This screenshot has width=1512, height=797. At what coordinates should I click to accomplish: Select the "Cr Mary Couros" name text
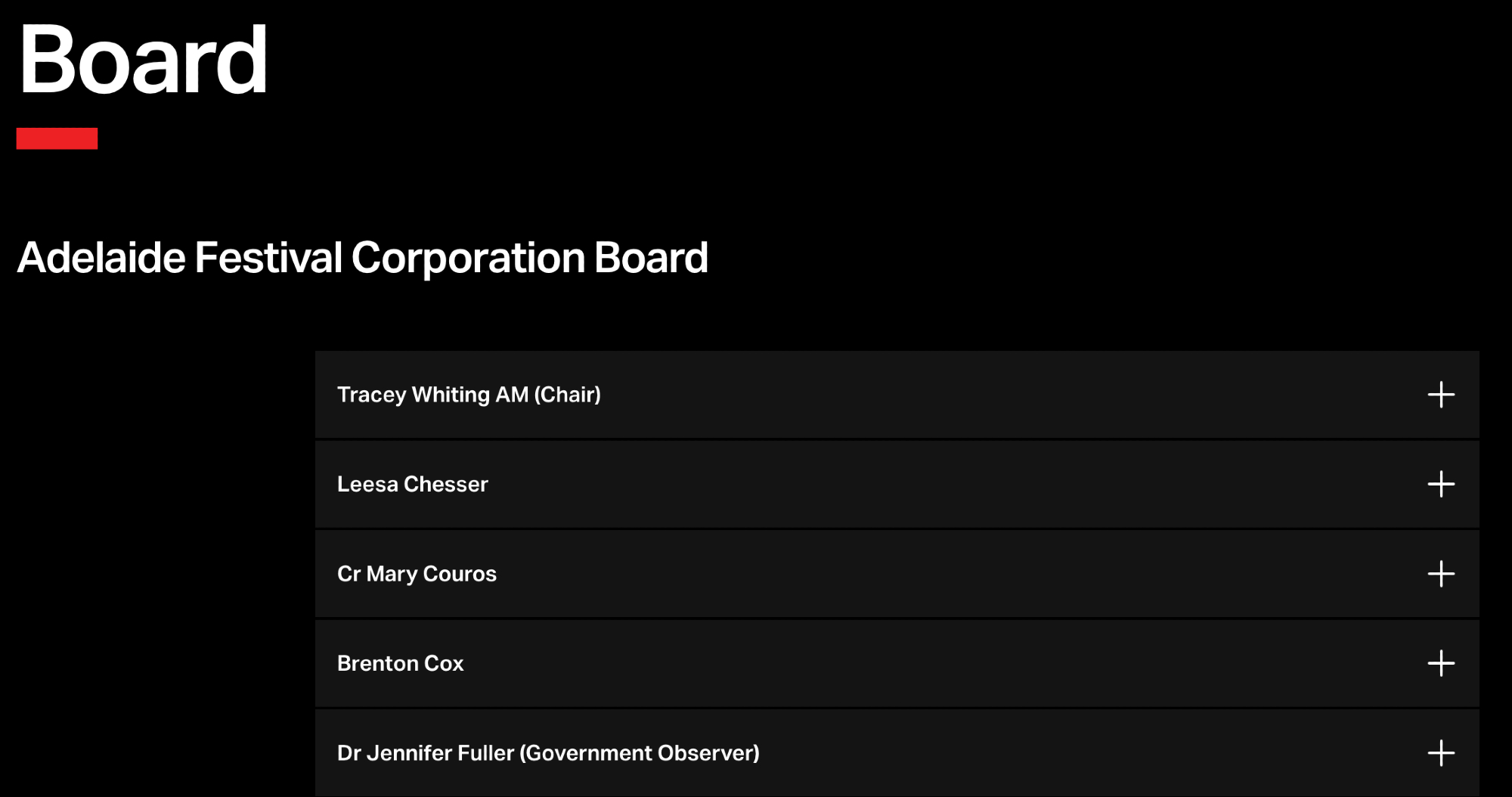coord(417,574)
